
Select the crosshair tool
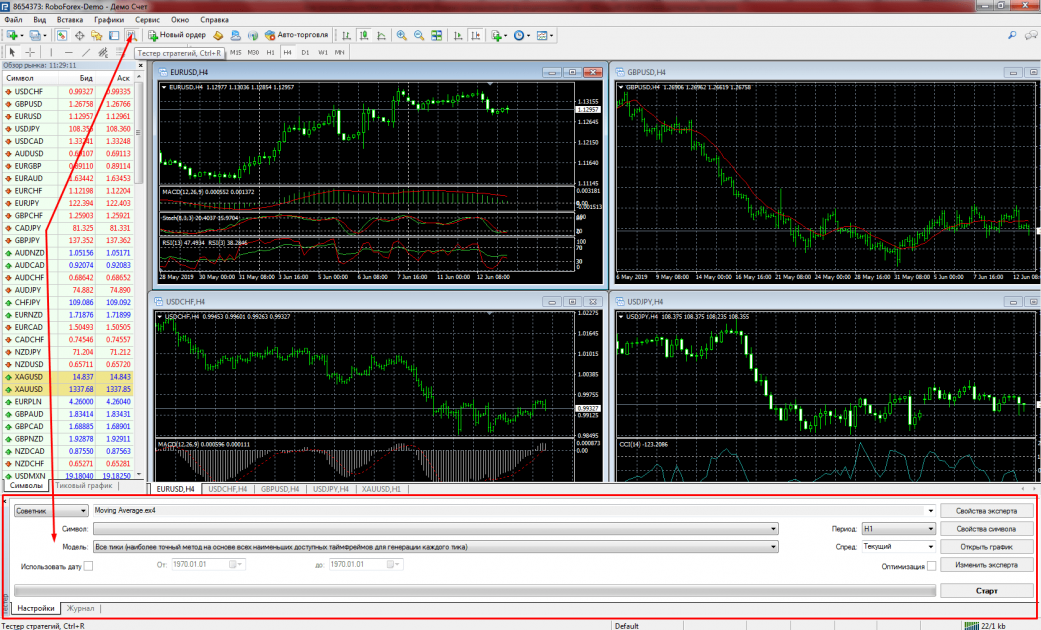(x=30, y=52)
